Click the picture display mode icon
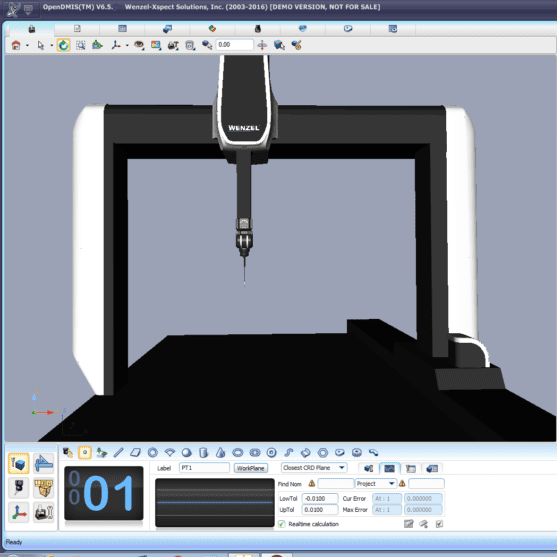The width and height of the screenshot is (557, 557). click(x=156, y=45)
